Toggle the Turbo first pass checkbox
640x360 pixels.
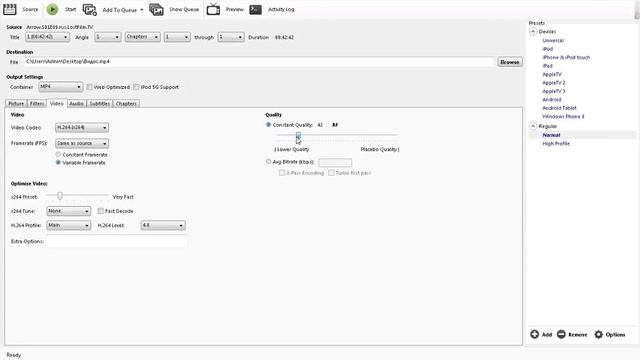click(x=331, y=173)
